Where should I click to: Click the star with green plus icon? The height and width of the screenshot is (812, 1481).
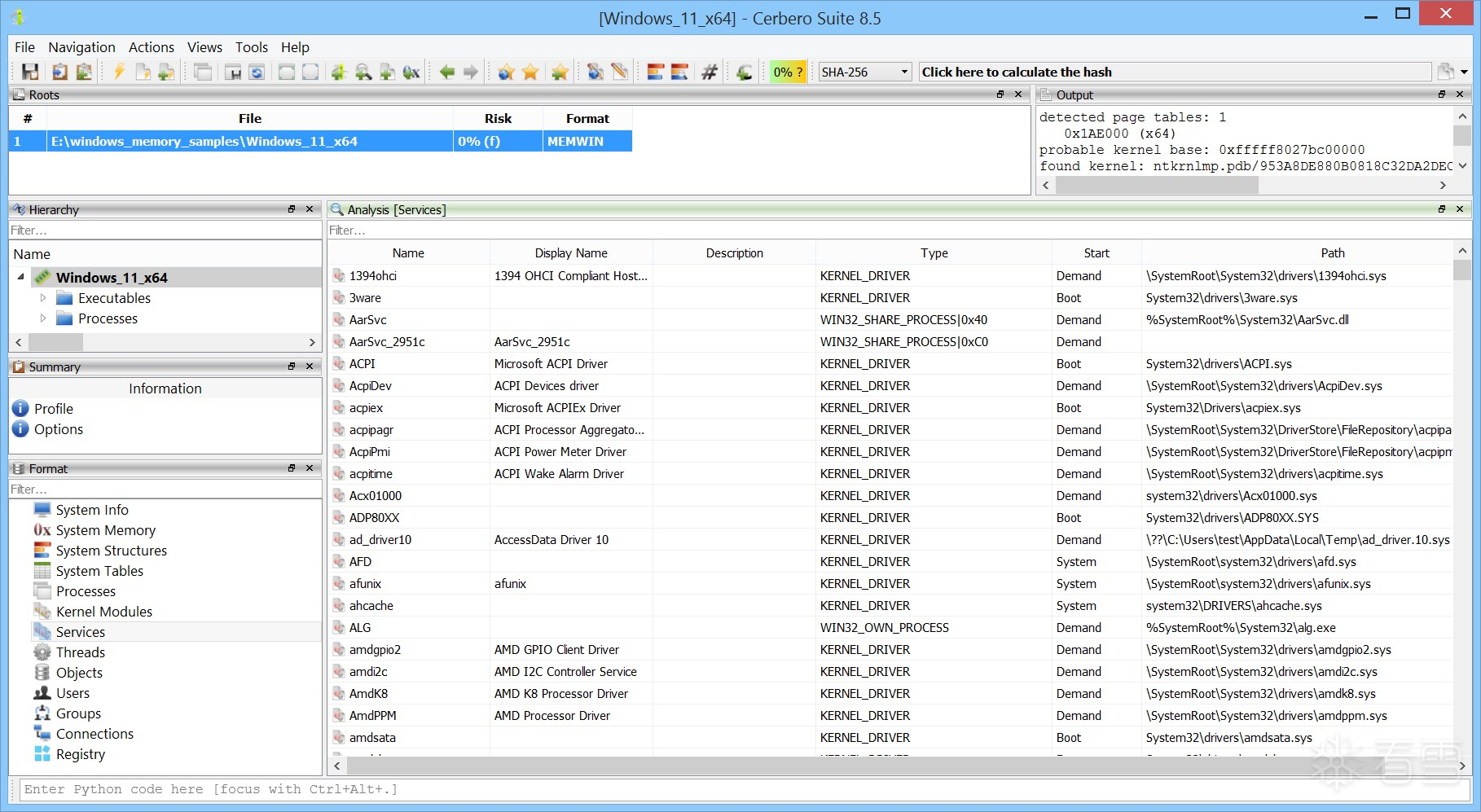560,72
